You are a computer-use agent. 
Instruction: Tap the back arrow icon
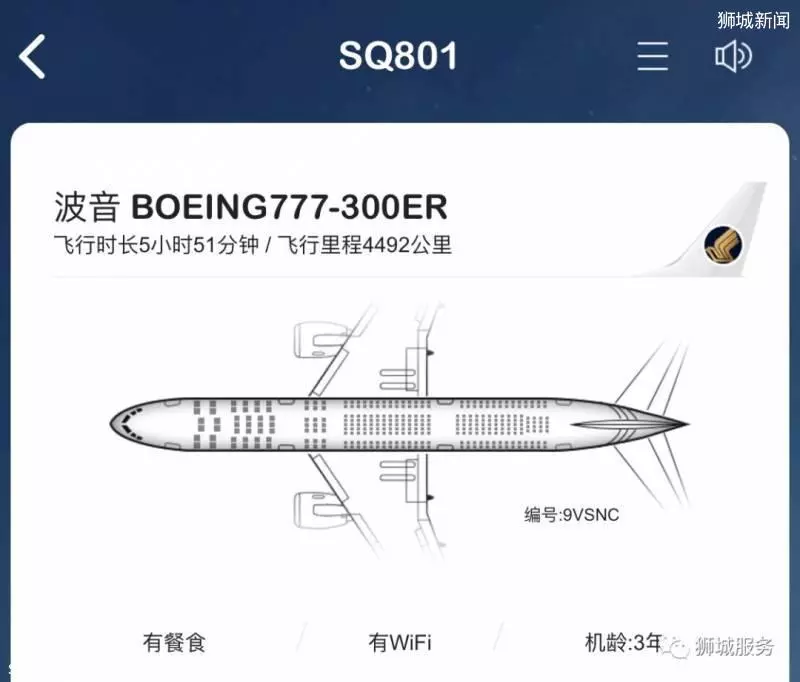(x=32, y=56)
